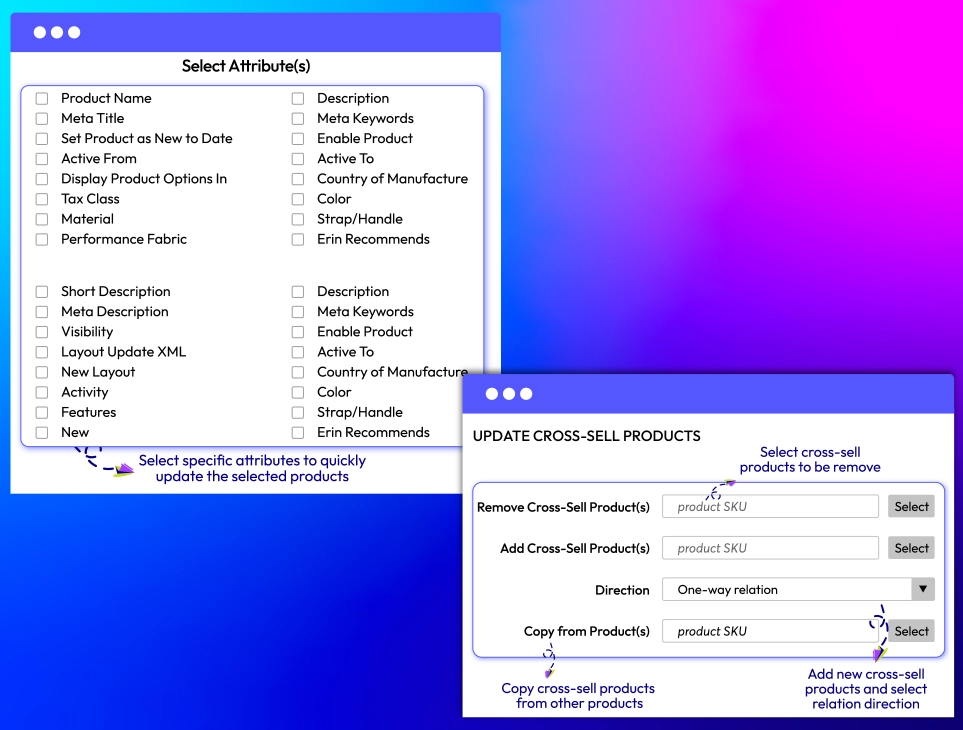Viewport: 963px width, 730px height.
Task: Check the Tax Class attribute
Action: coord(42,199)
